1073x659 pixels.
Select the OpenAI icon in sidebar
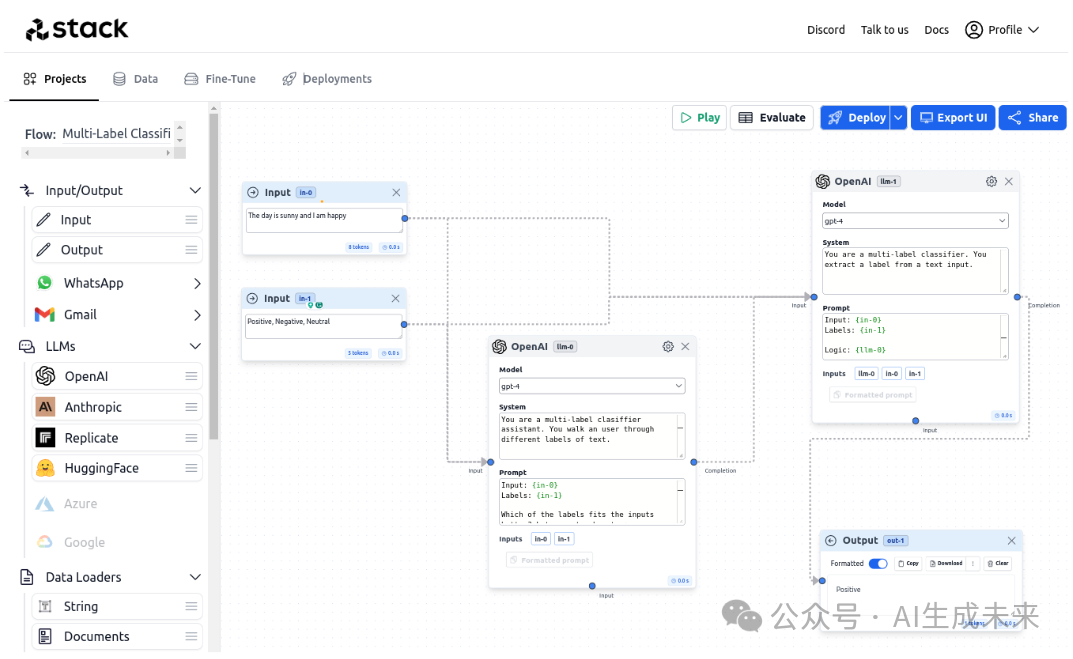[45, 376]
